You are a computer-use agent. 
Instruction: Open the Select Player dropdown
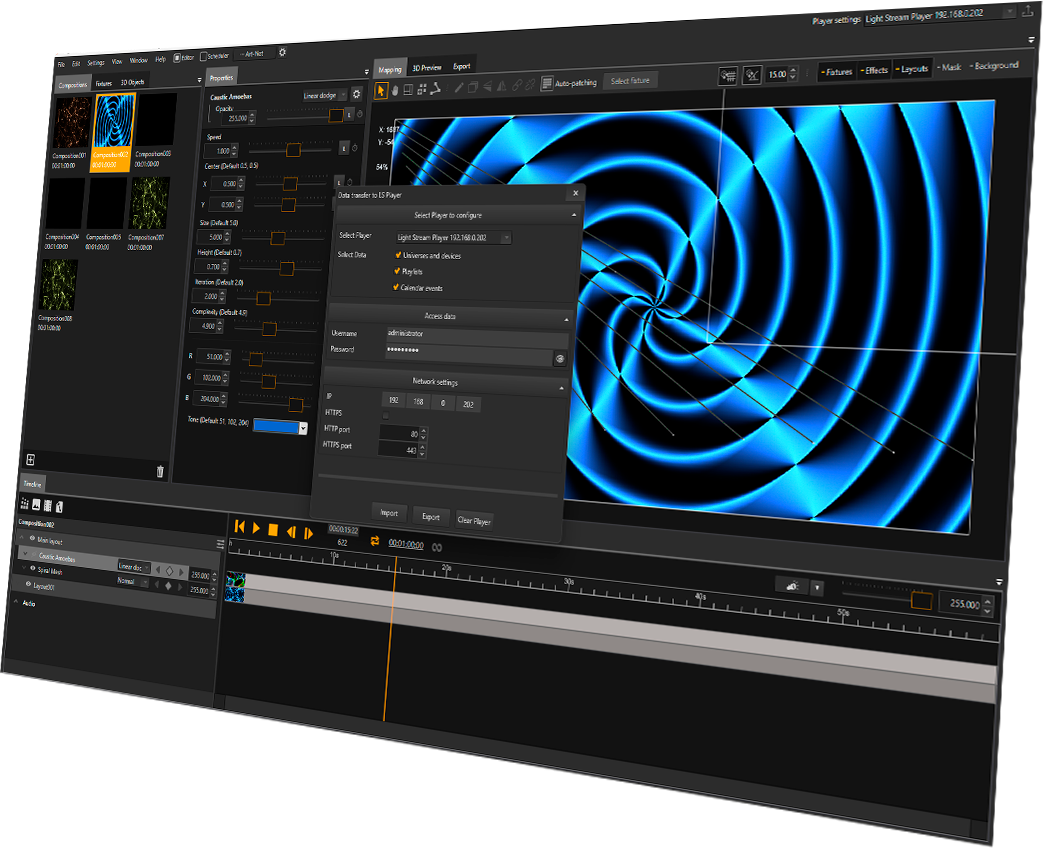(x=454, y=237)
